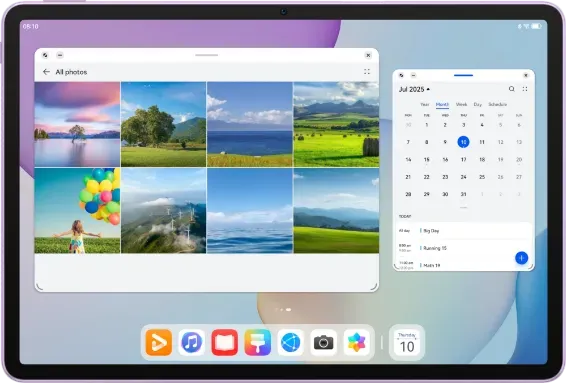Switch Calendar to Year view
566x383 pixels.
(x=425, y=104)
